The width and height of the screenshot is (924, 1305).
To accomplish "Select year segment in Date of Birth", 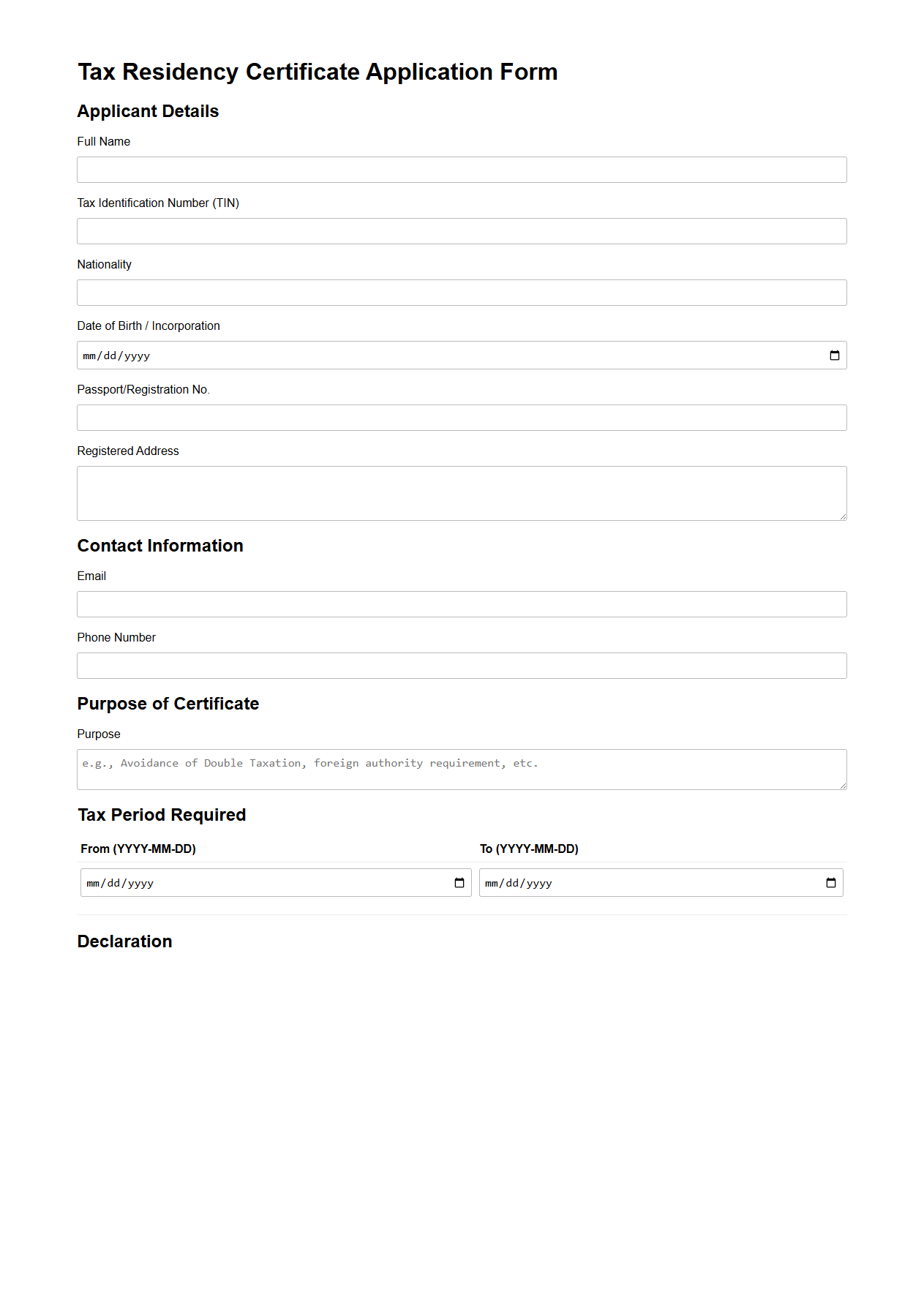I will 137,356.
